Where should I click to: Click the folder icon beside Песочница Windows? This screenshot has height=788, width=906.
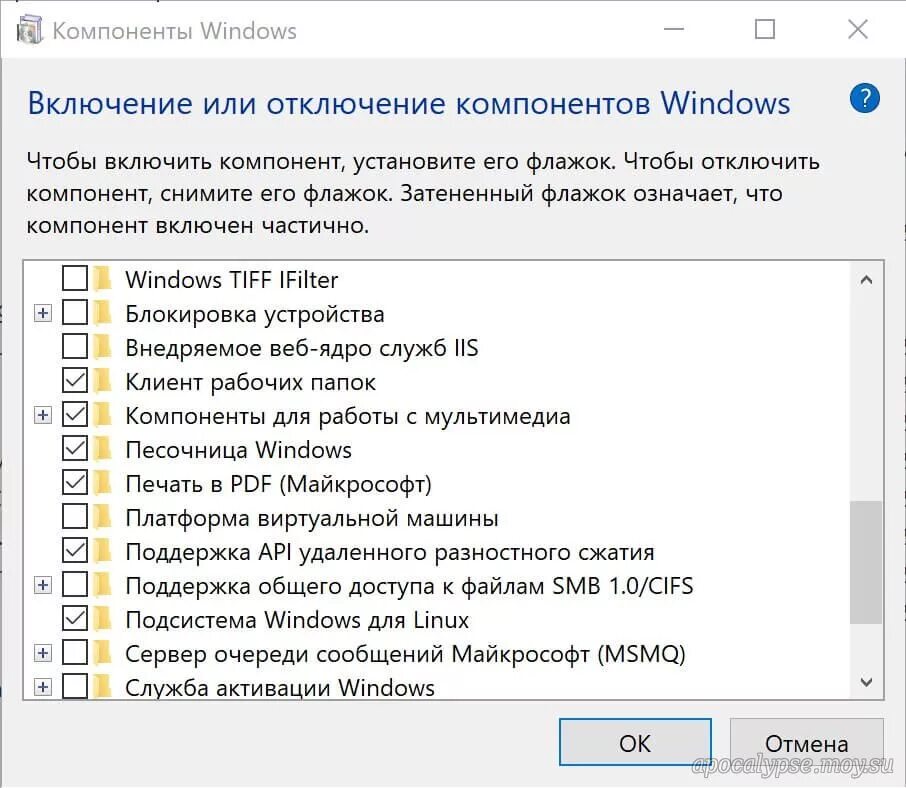[102, 449]
